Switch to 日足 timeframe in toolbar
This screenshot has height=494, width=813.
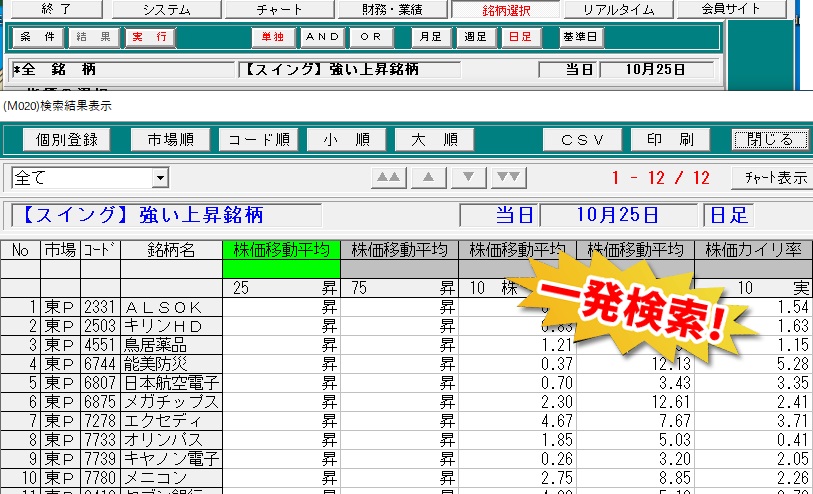(x=520, y=37)
